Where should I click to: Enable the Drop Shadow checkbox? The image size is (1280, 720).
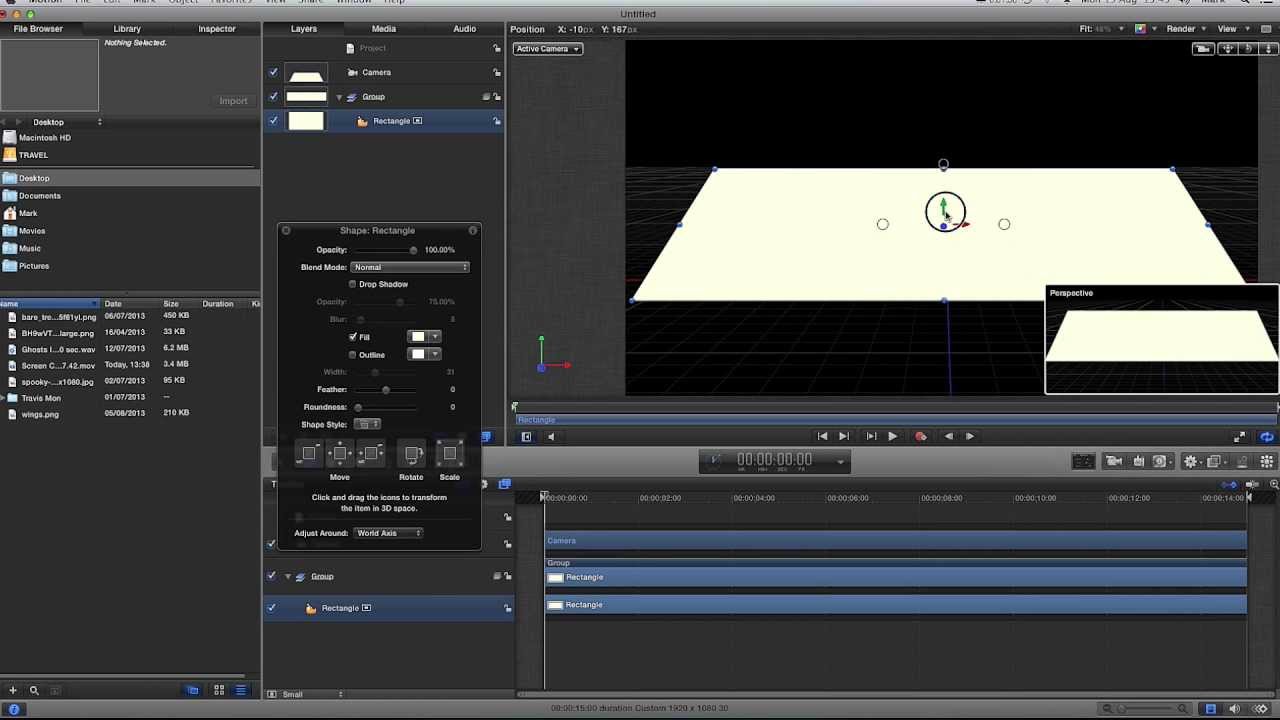(x=352, y=284)
